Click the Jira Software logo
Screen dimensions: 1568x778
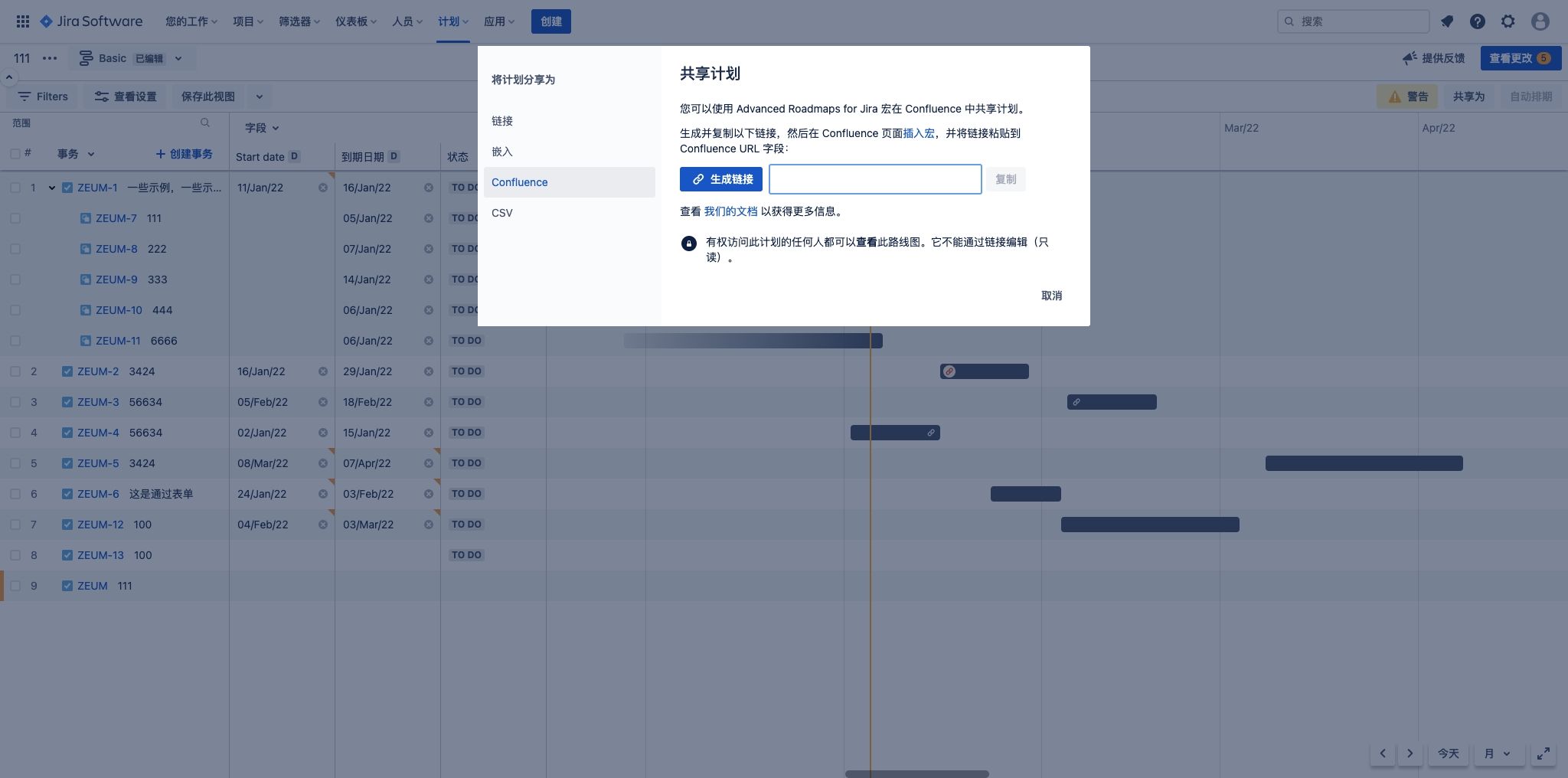coord(91,21)
